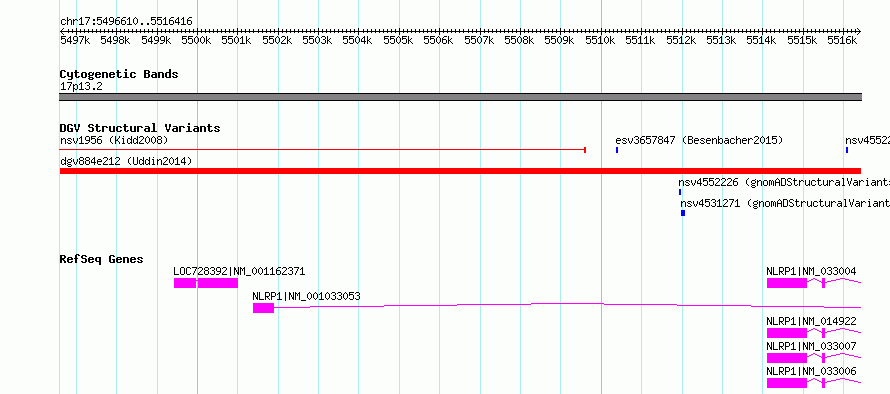
Task: Select the LOC728392 magenta exon block
Action: (x=206, y=283)
